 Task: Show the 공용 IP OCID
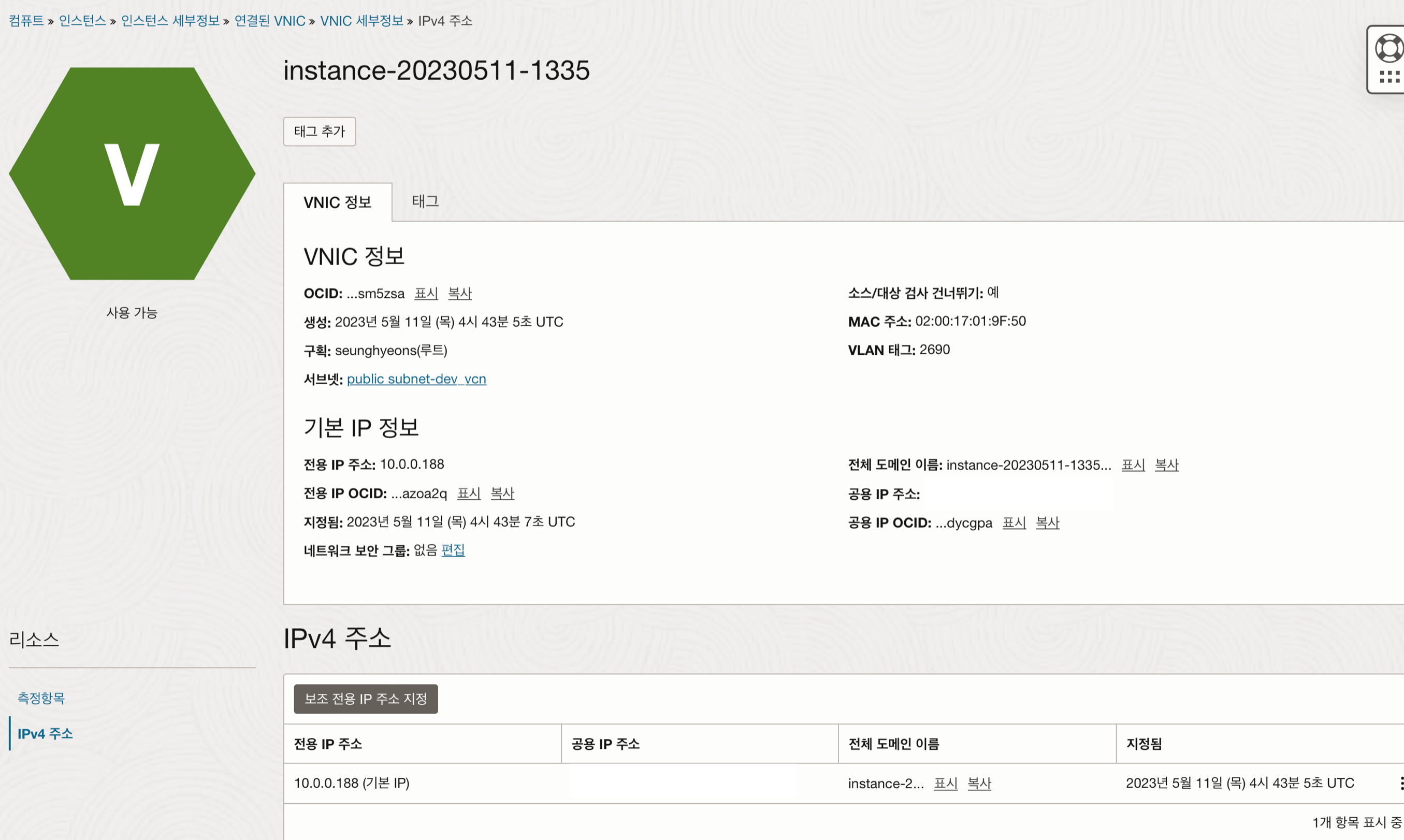[1014, 523]
